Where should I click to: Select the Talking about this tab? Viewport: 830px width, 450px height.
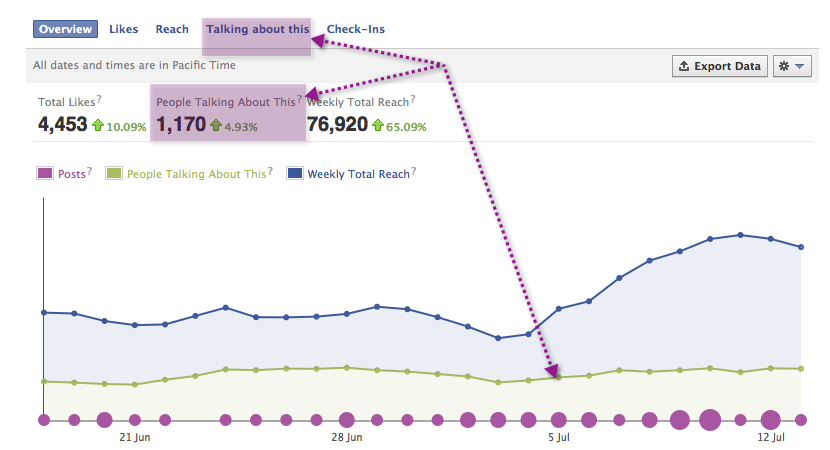258,29
